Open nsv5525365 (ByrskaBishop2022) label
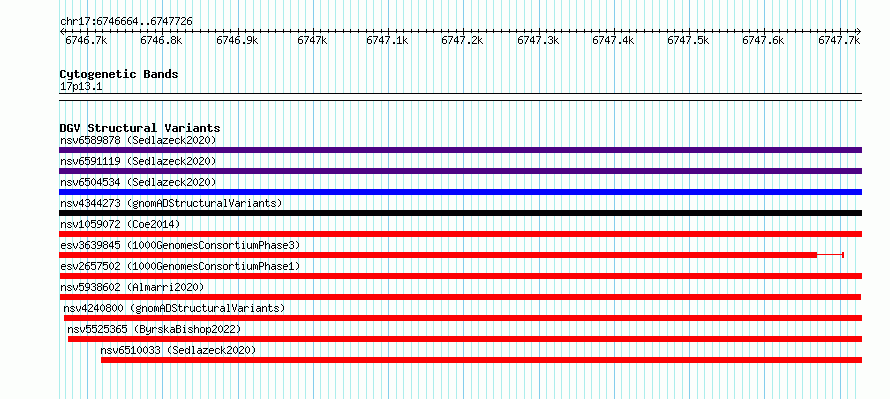The width and height of the screenshot is (890, 399). [154, 329]
